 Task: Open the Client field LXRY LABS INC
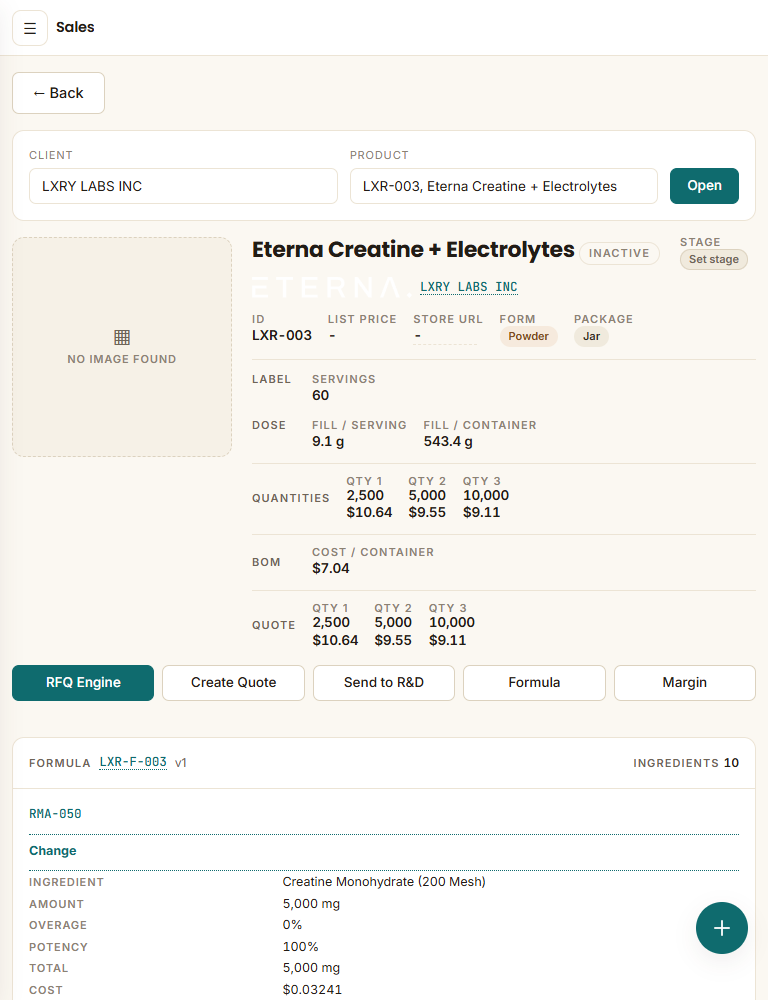point(183,186)
